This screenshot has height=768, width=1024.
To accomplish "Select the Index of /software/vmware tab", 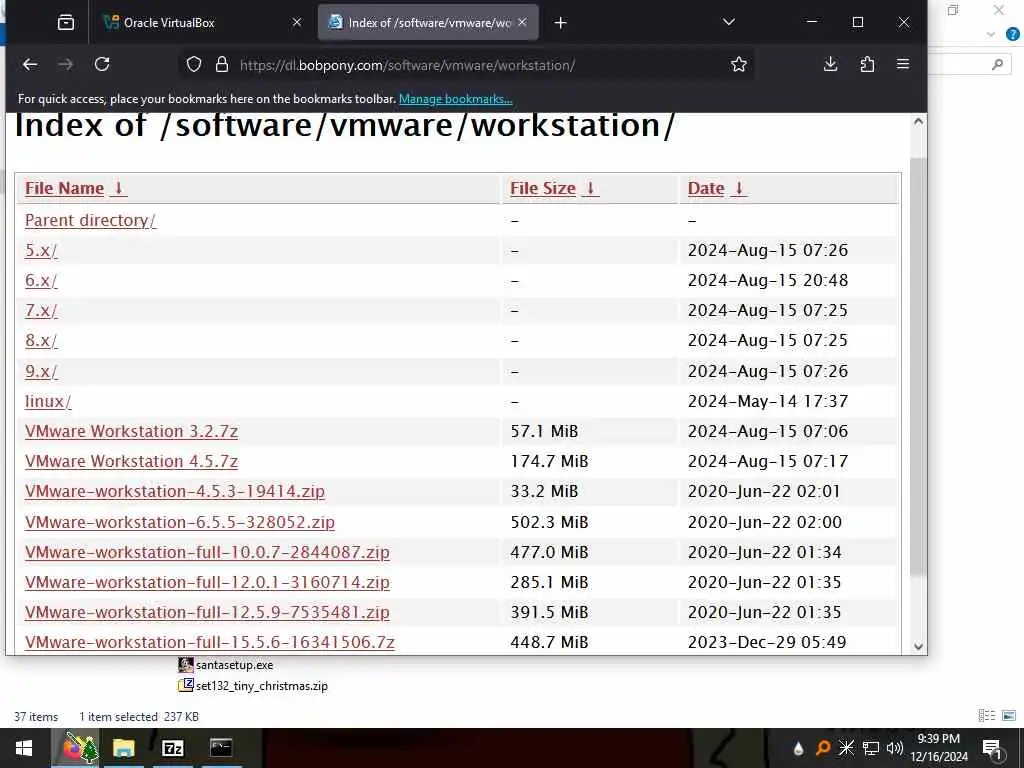I will [428, 22].
